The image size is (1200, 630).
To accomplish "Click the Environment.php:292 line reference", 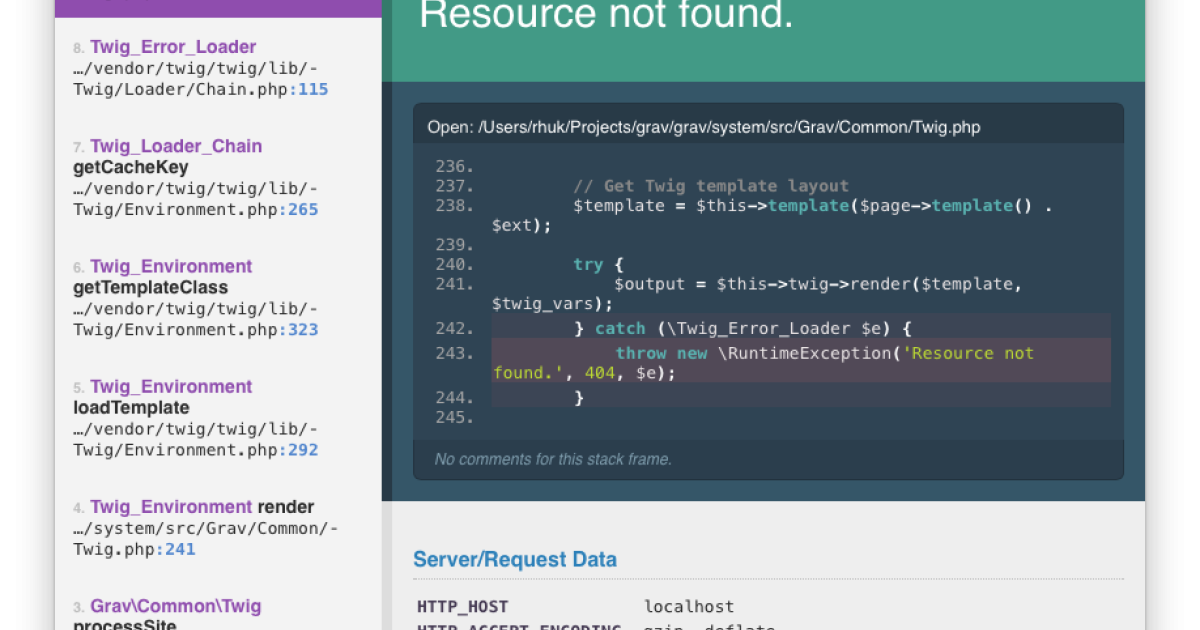I will pyautogui.click(x=302, y=449).
